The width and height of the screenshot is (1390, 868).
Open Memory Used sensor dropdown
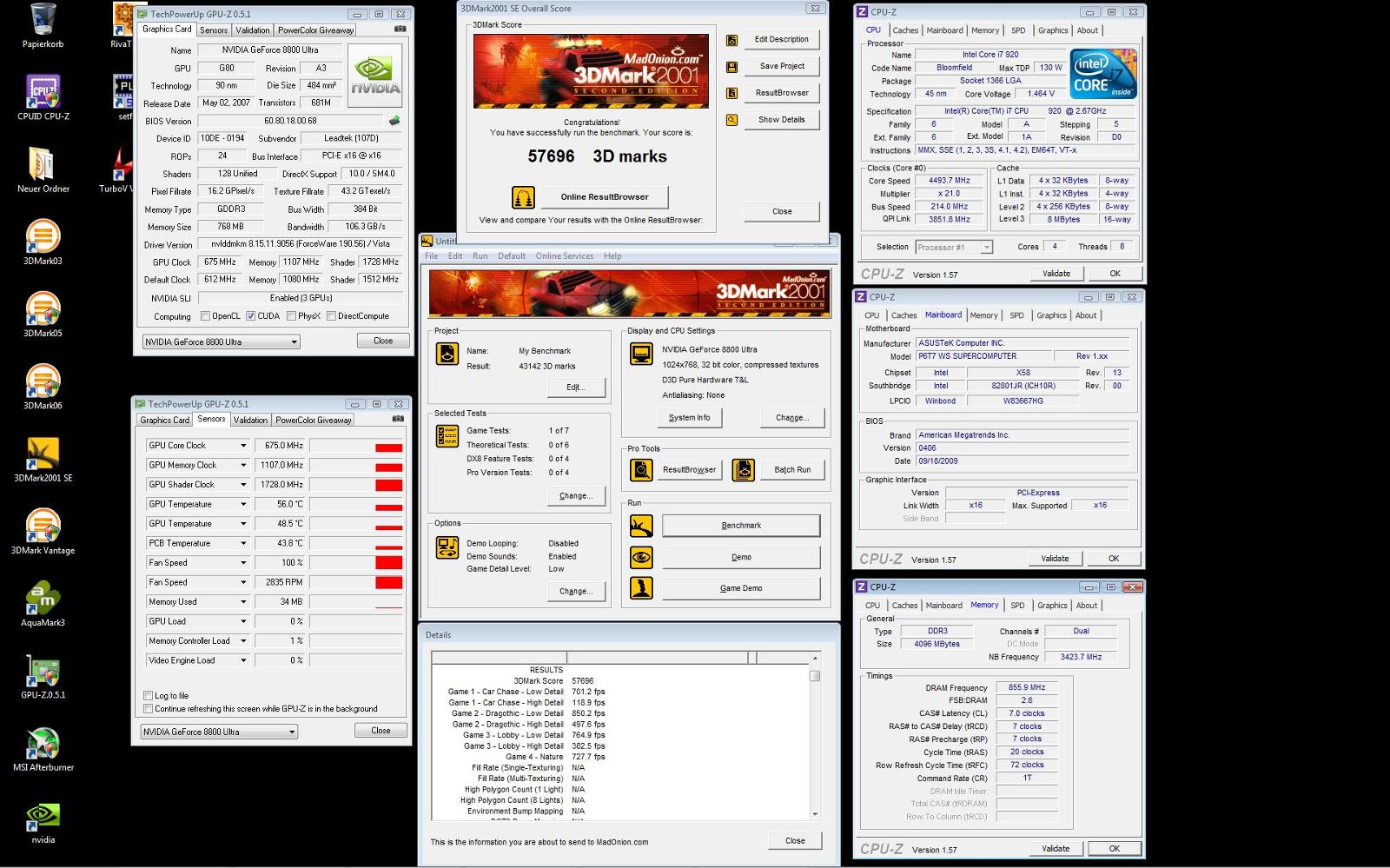[x=243, y=602]
